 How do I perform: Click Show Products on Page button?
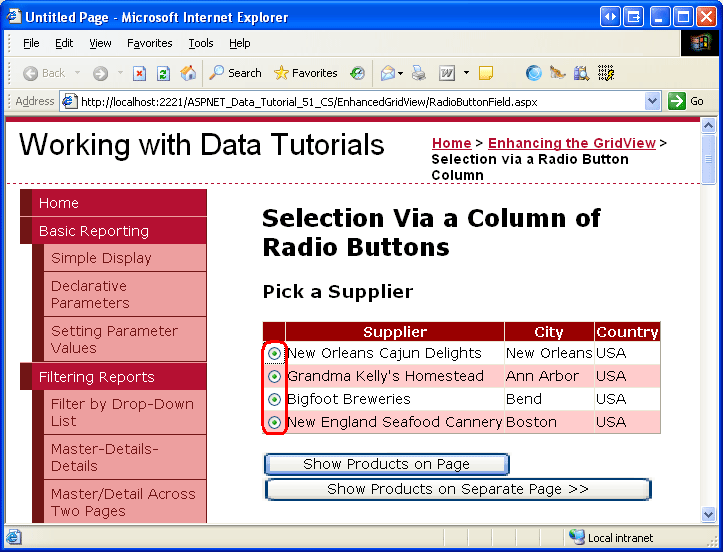point(387,464)
